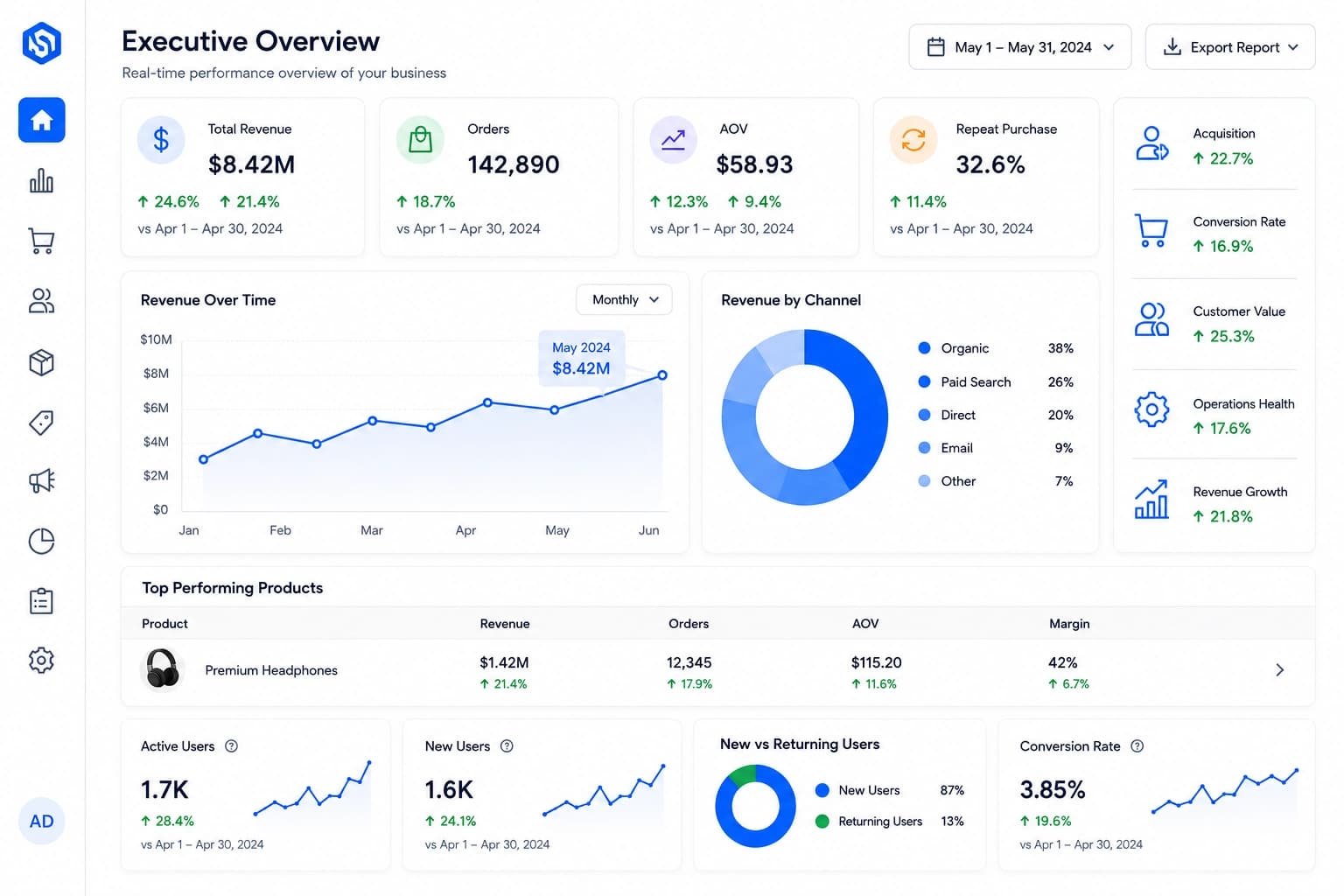The height and width of the screenshot is (896, 1344).
Task: Click the Operations Health gear icon
Action: [1151, 409]
